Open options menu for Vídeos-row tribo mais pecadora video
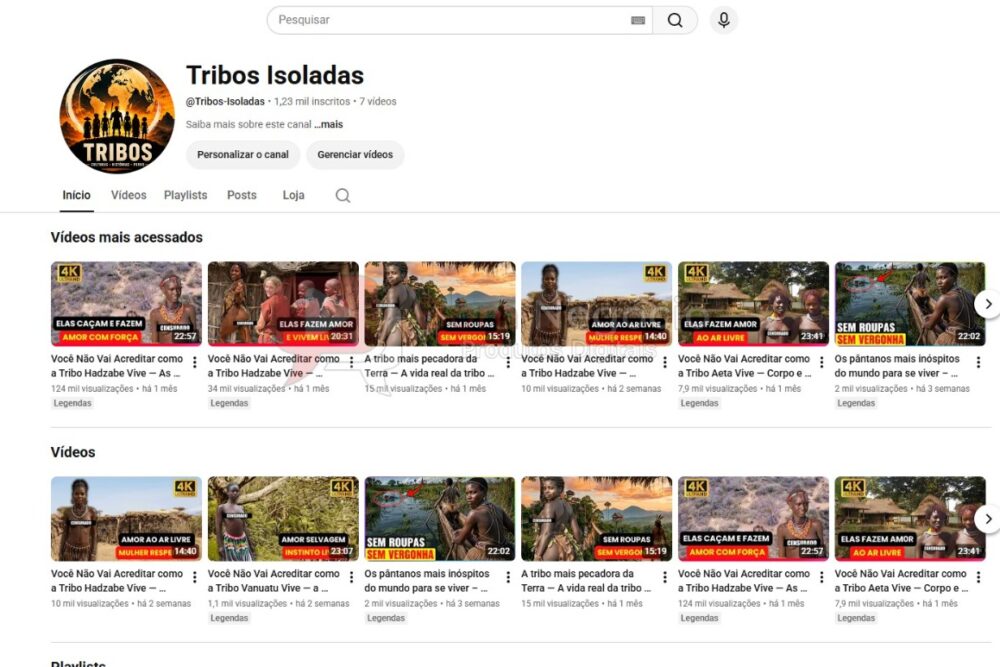Image resolution: width=1000 pixels, height=667 pixels. [x=665, y=577]
